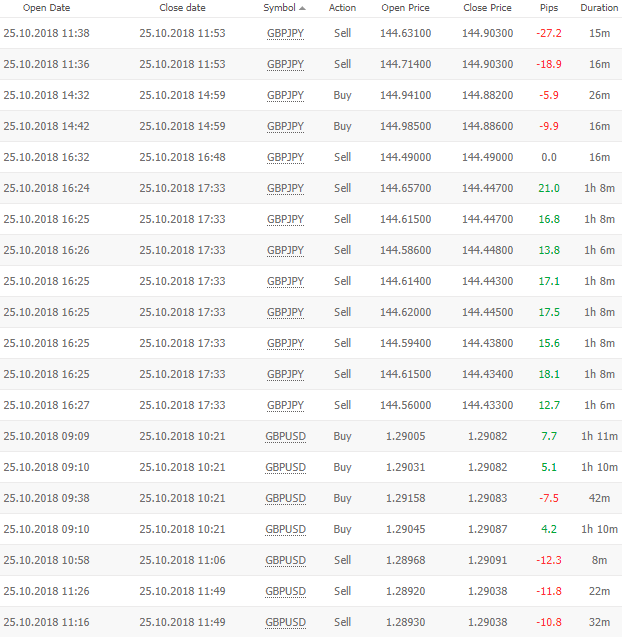Open GBPJPY link in the 13.8 pips row
Viewport: 622px width, 637px height.
(285, 250)
